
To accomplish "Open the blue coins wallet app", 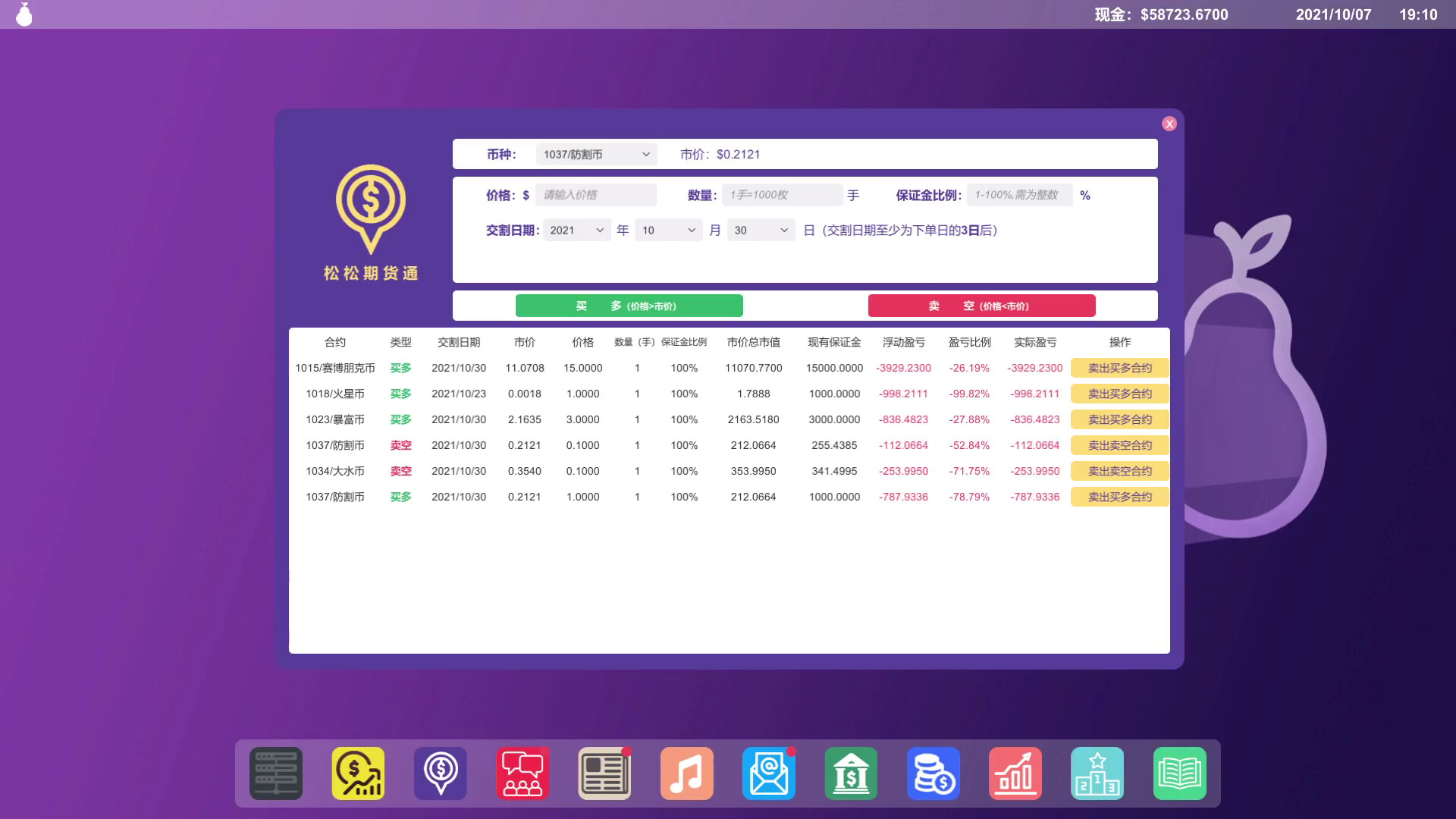I will 933,773.
